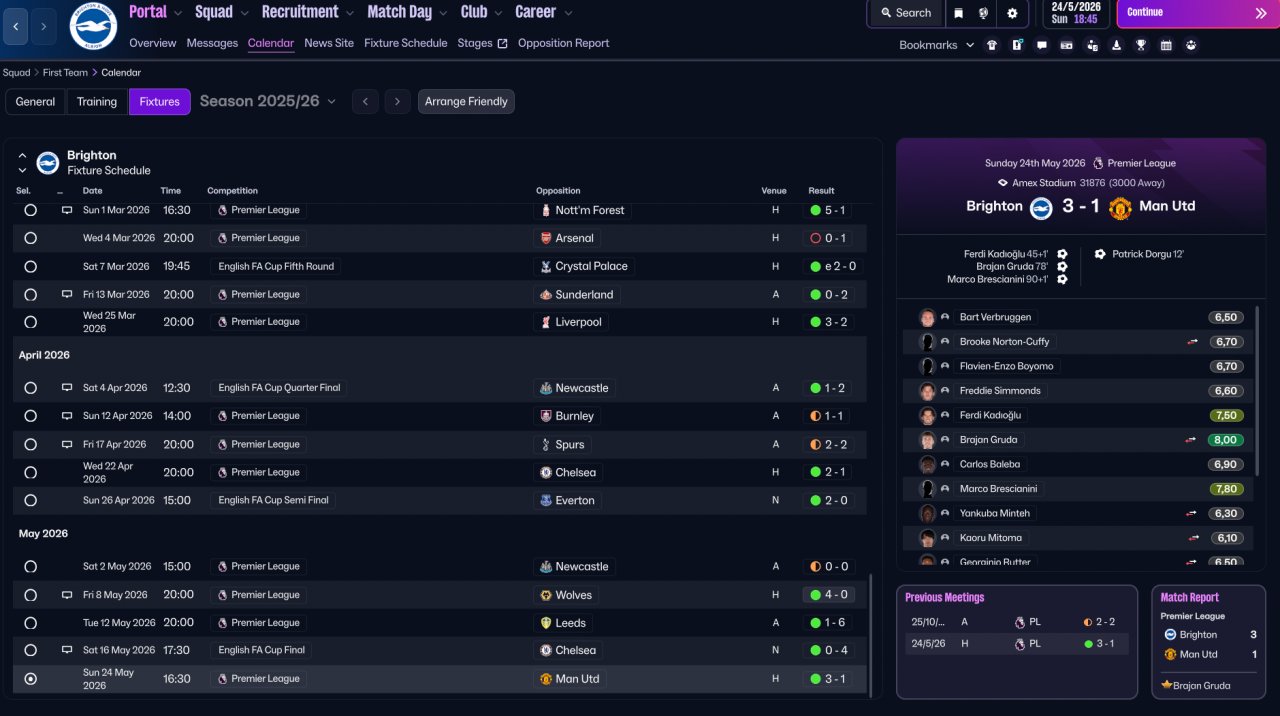
Task: Switch to the Overview tab
Action: click(153, 43)
